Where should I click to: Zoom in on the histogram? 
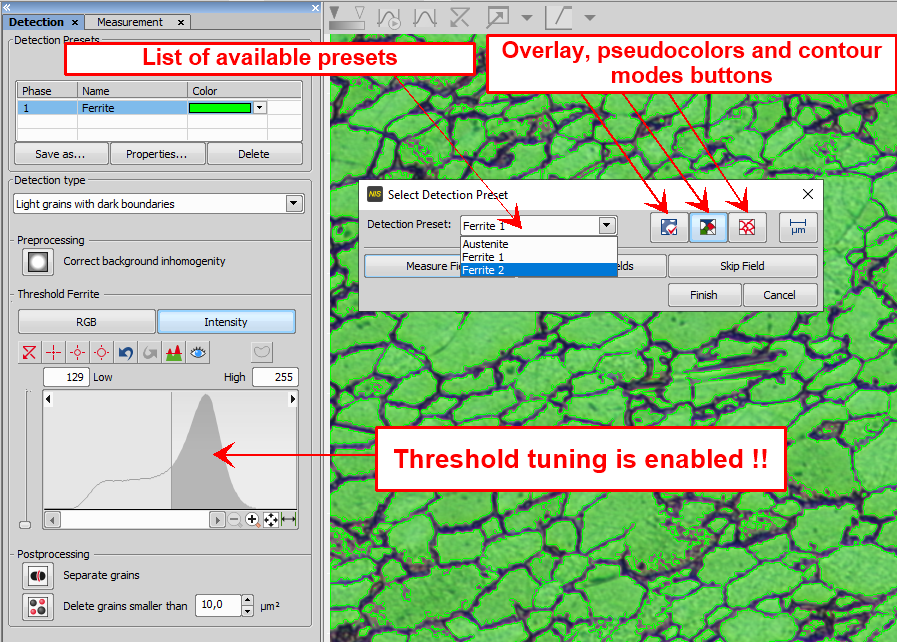(x=252, y=520)
